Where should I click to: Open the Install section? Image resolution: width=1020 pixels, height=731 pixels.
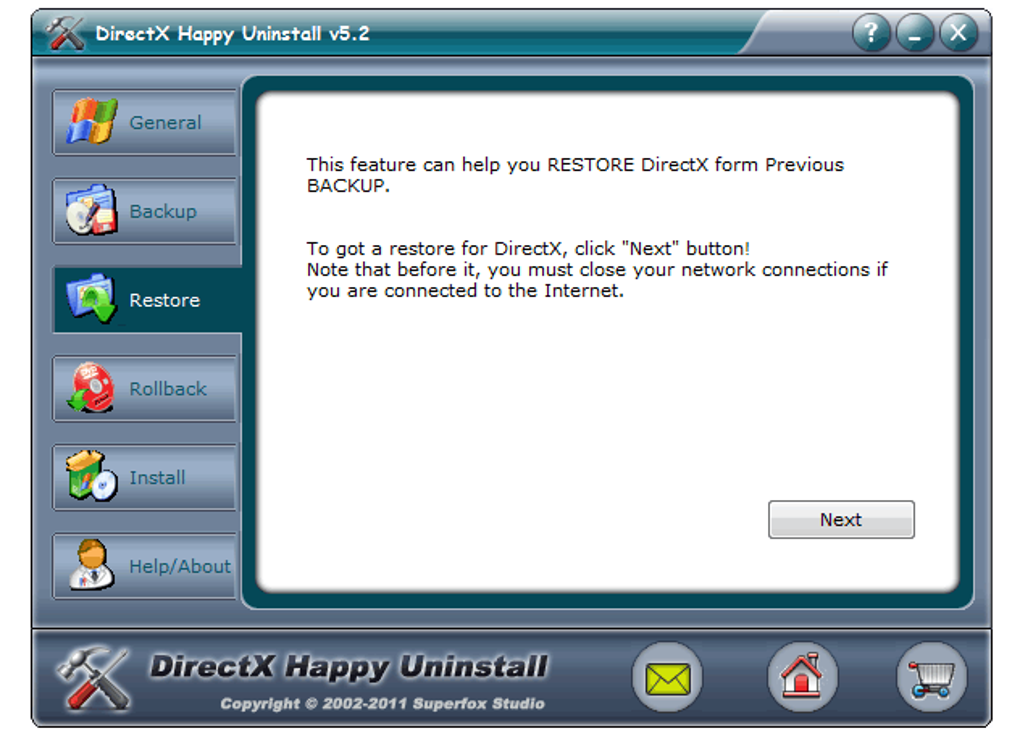tap(144, 477)
